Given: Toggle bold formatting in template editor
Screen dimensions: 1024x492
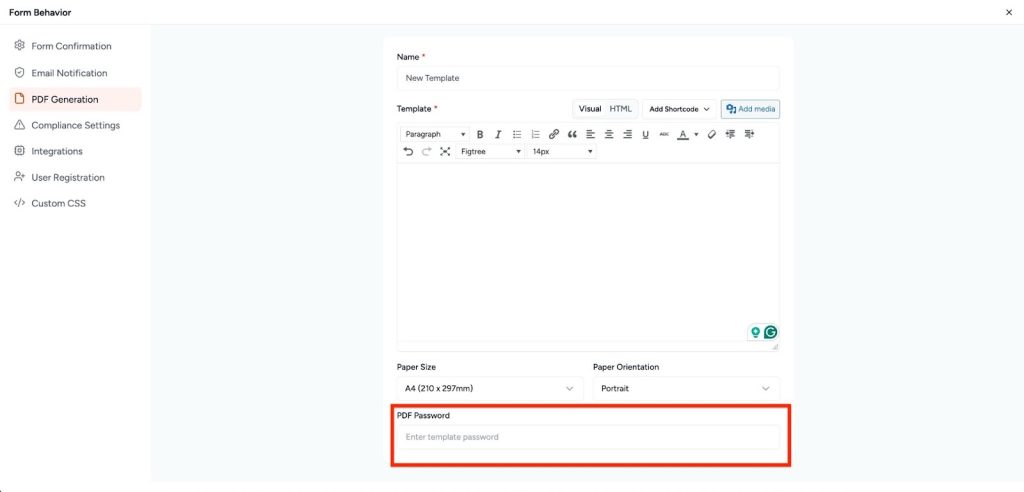Looking at the screenshot, I should pyautogui.click(x=480, y=135).
